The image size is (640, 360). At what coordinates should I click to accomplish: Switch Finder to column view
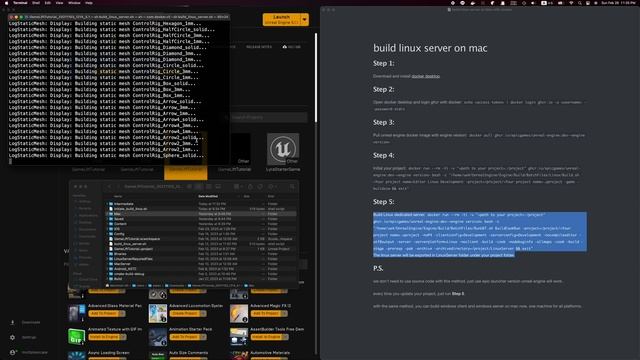pos(208,187)
